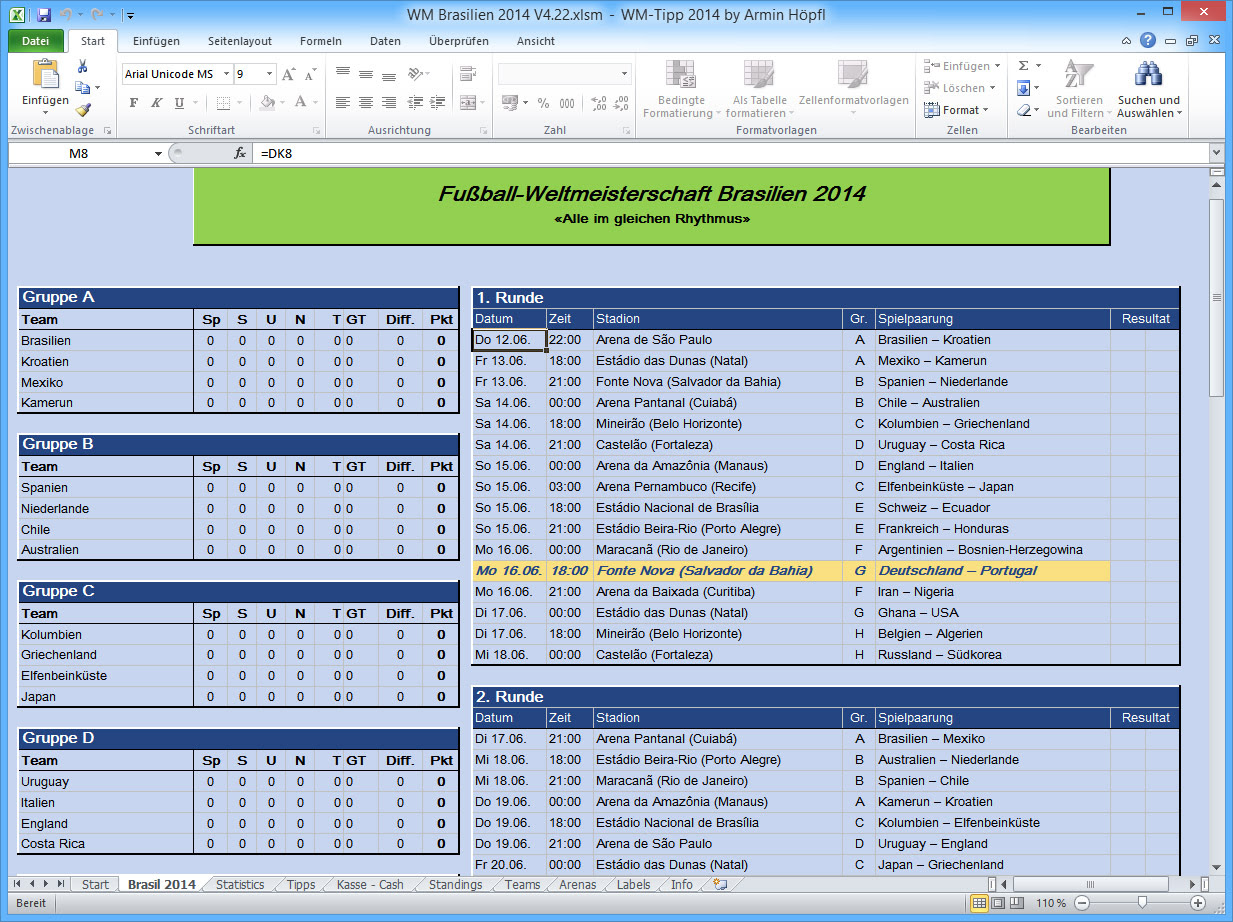Click the Redo arrow icon
1233x922 pixels.
[x=97, y=15]
